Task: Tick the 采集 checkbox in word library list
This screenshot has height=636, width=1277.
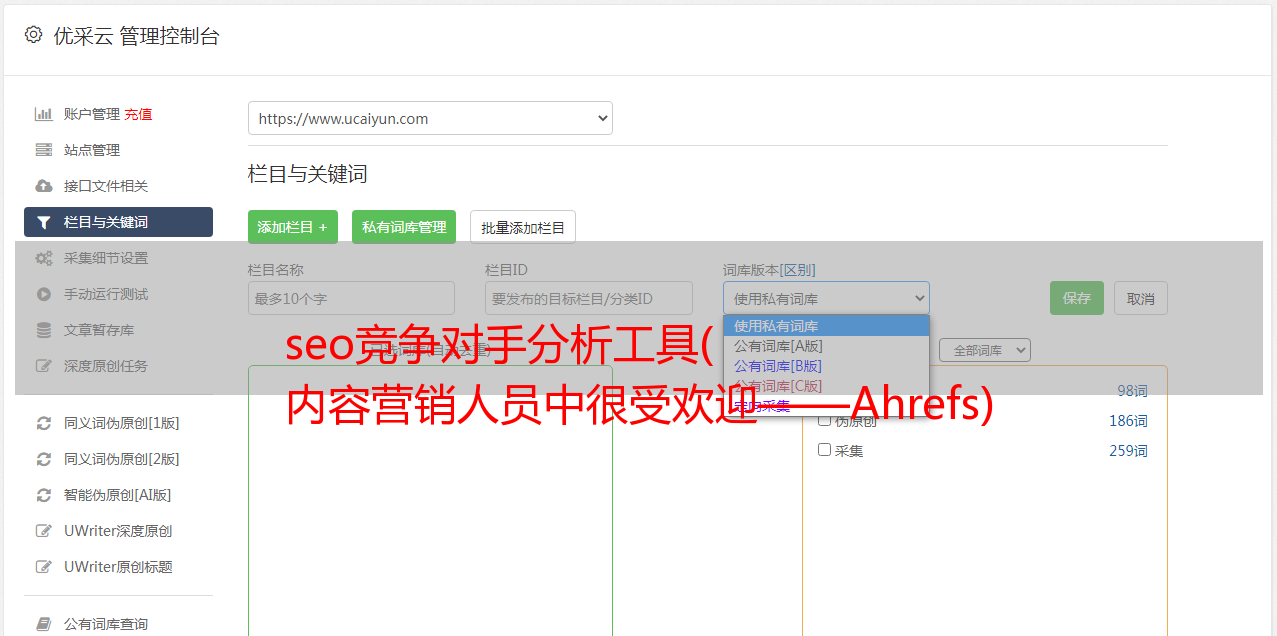Action: 824,450
